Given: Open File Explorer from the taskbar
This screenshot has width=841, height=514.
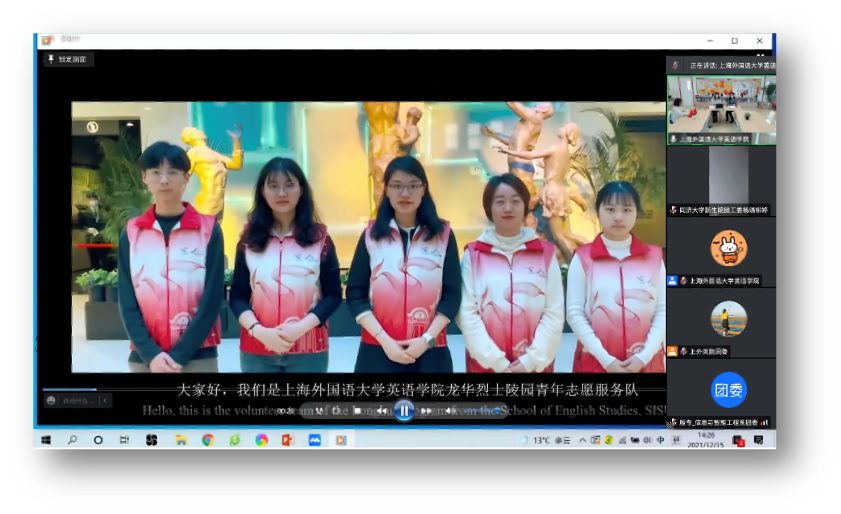Looking at the screenshot, I should click(x=181, y=440).
